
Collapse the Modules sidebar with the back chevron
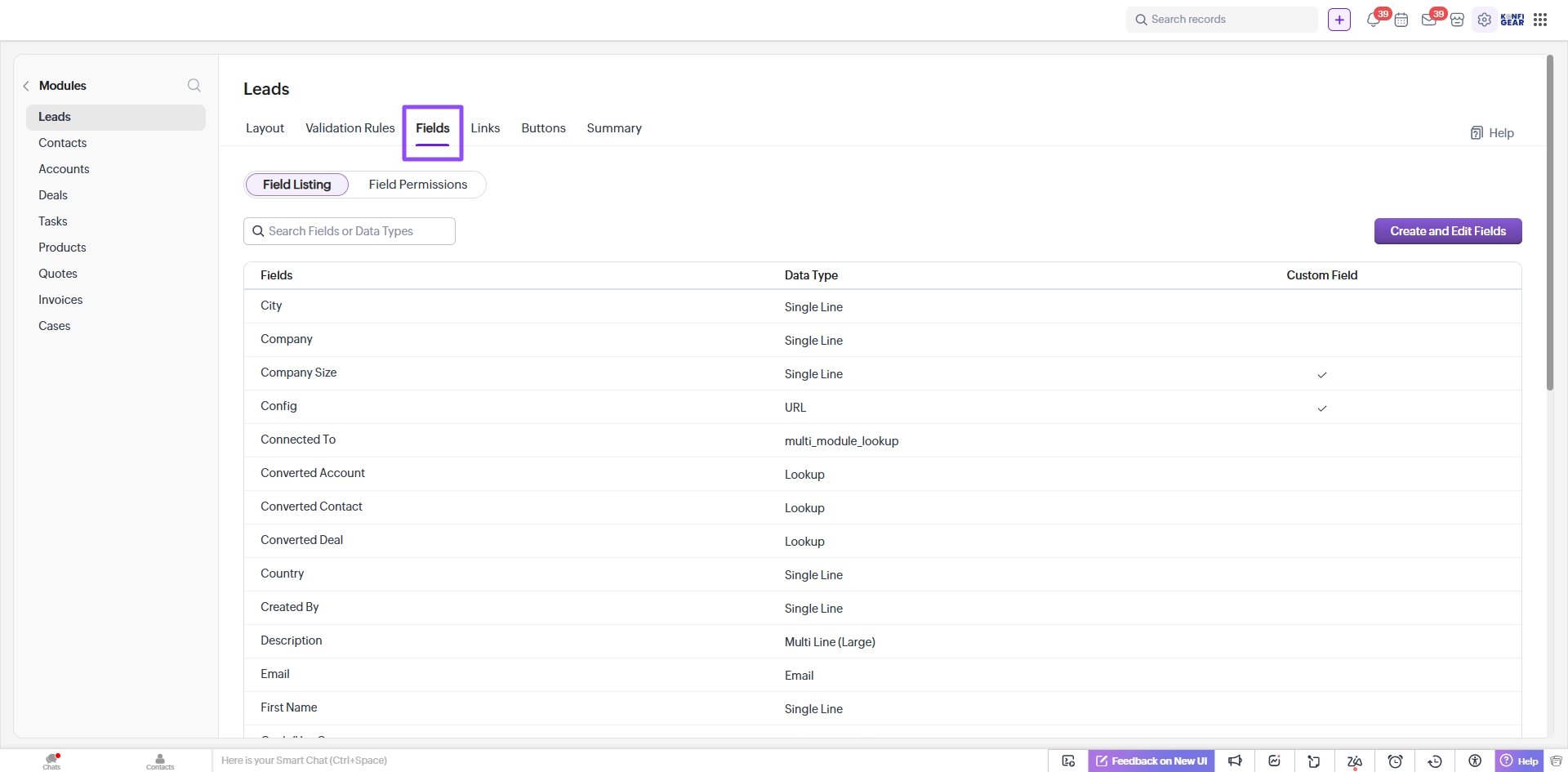tap(26, 85)
